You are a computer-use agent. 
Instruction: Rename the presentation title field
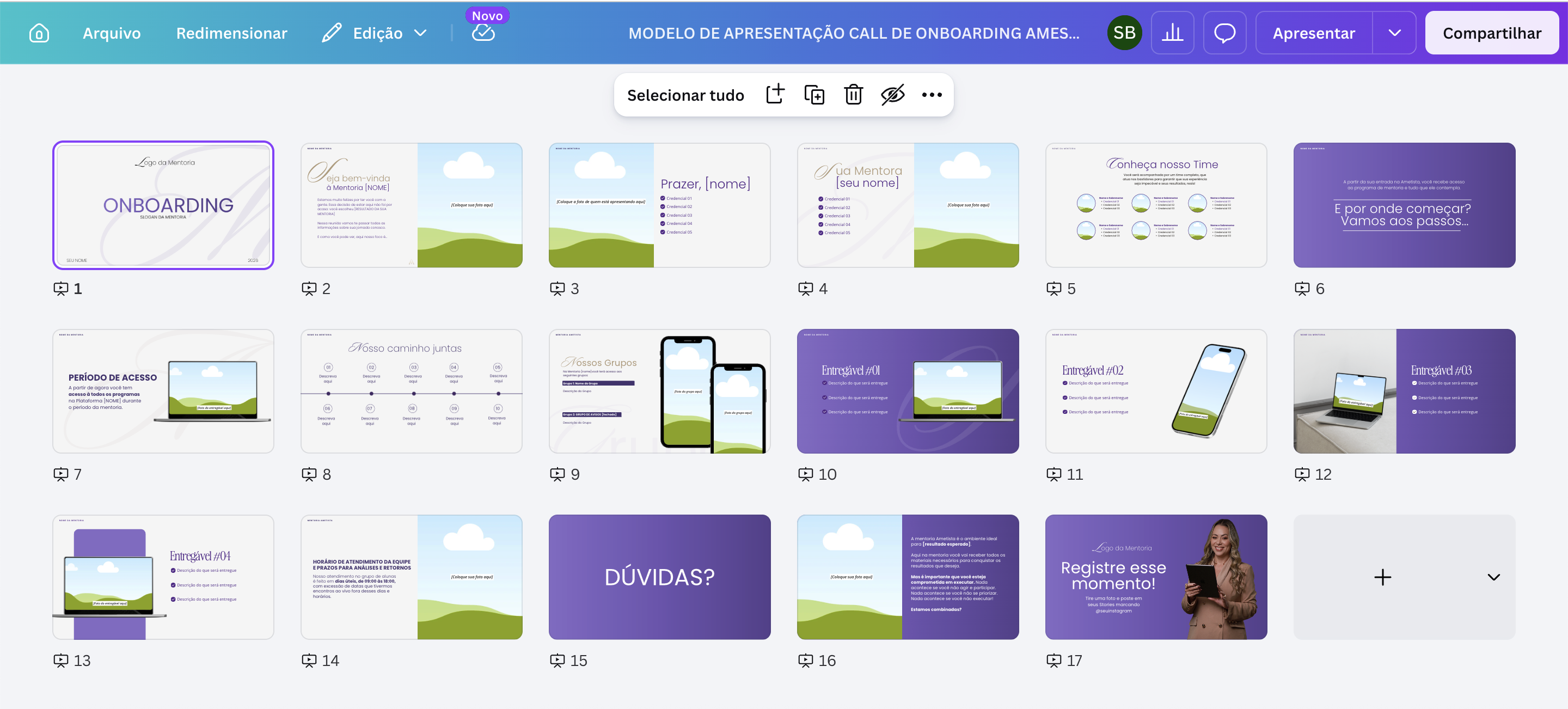click(853, 33)
